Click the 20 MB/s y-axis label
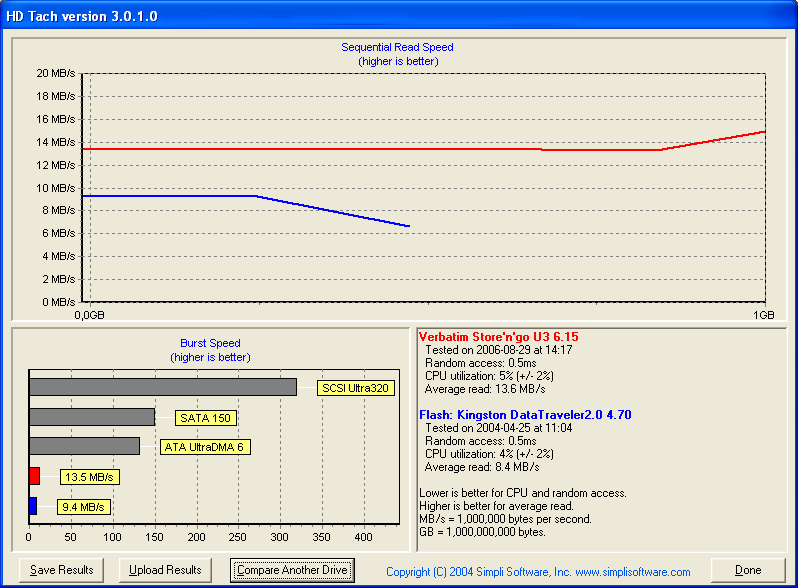798x588 pixels. click(55, 74)
